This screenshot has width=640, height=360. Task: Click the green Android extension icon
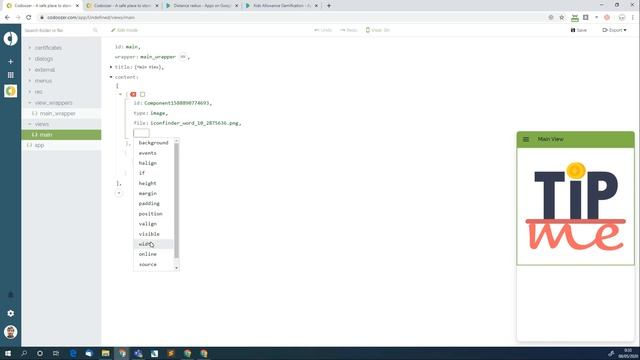[x=575, y=18]
